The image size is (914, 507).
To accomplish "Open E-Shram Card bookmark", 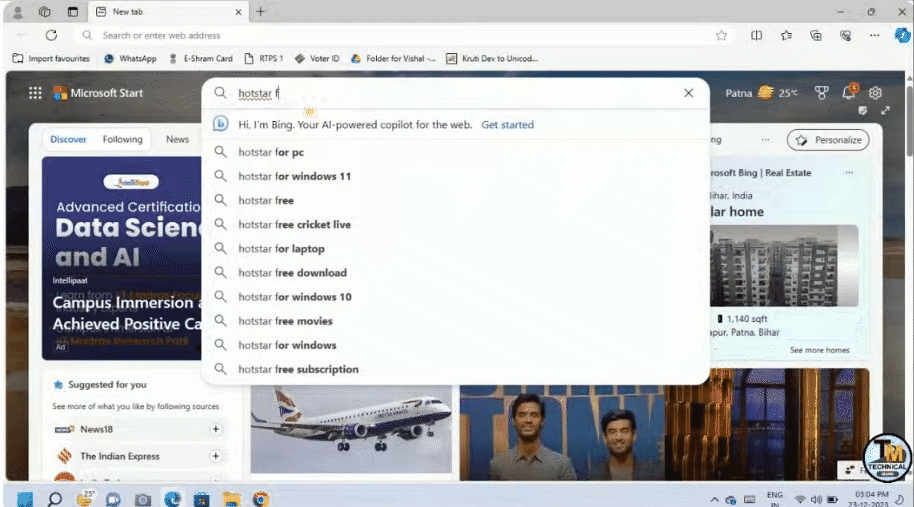I will tap(201, 58).
